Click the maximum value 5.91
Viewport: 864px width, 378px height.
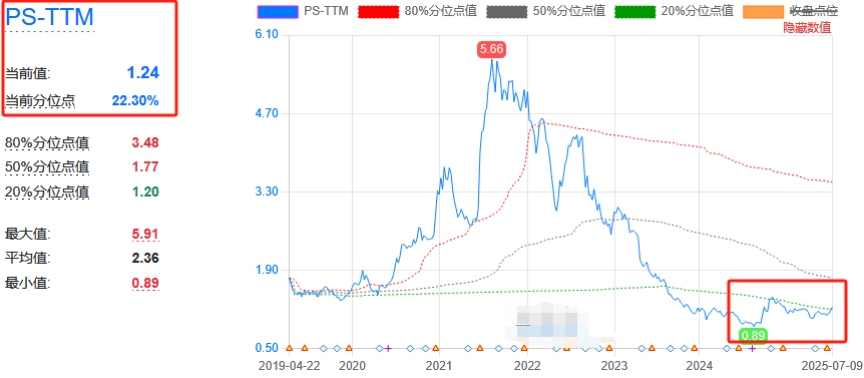coord(145,234)
